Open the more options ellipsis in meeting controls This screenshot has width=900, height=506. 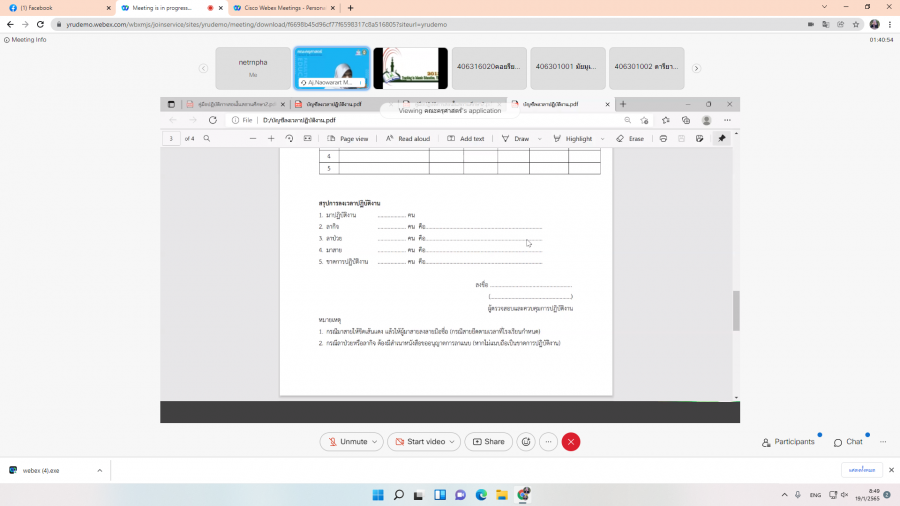(548, 442)
